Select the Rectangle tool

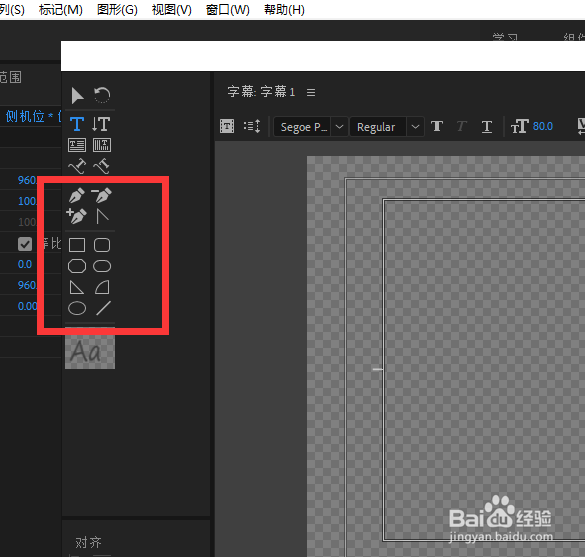[x=77, y=245]
